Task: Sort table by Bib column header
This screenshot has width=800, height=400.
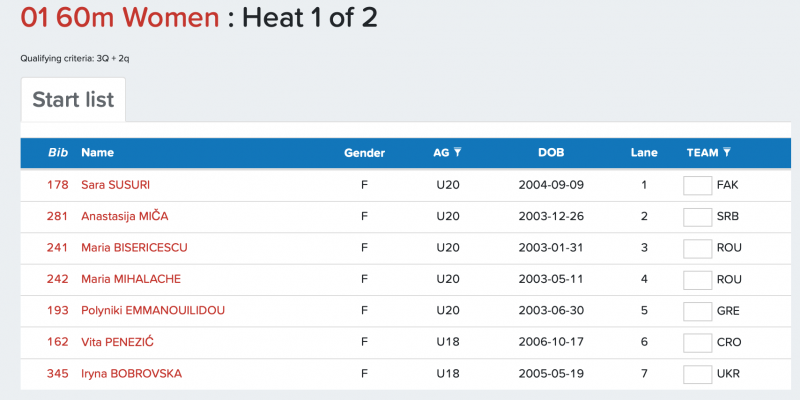Action: 58,153
